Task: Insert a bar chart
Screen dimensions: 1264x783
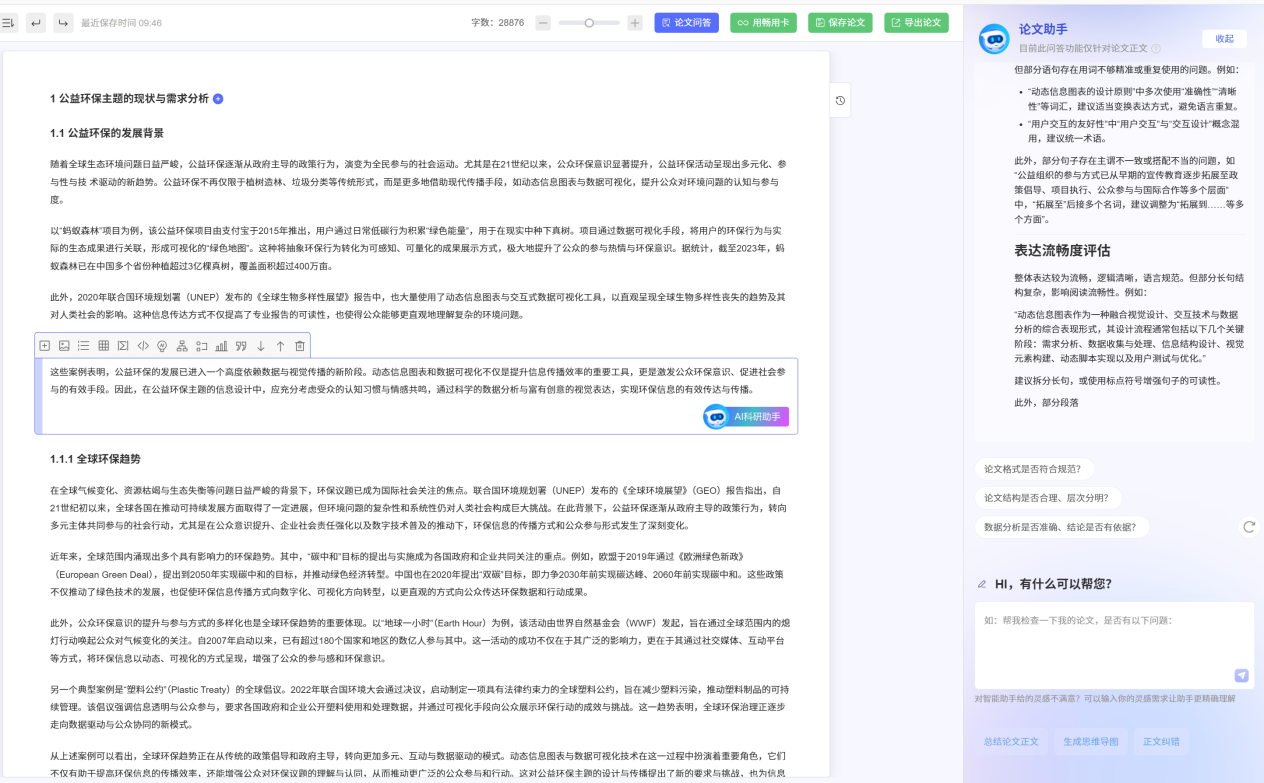Action: [221, 346]
